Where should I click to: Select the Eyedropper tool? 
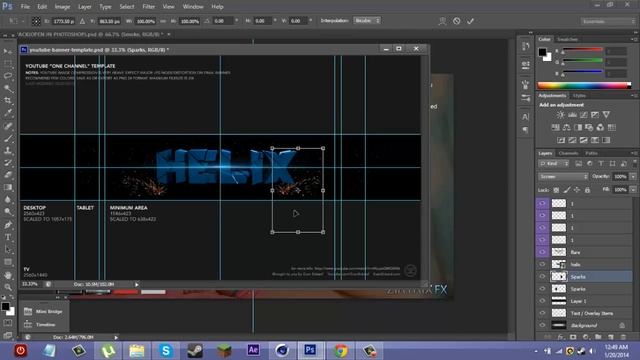point(7,113)
